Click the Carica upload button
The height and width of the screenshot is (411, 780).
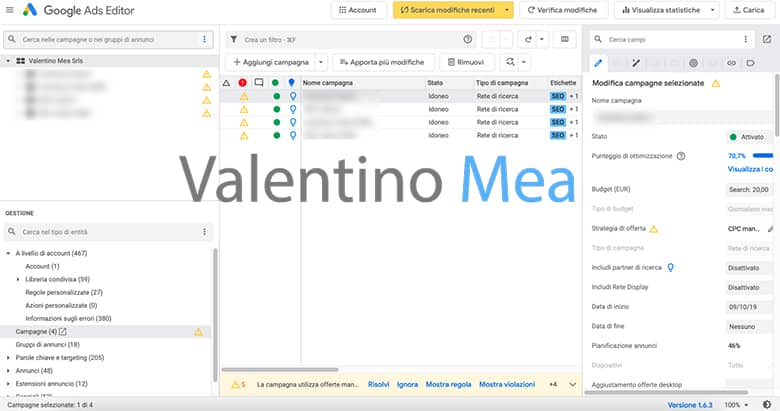coord(749,10)
